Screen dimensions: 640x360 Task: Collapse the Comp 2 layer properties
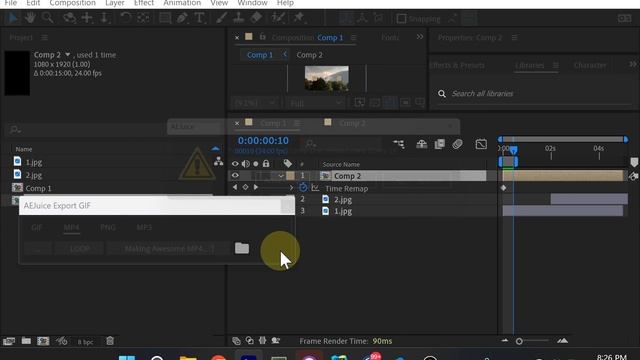click(281, 176)
